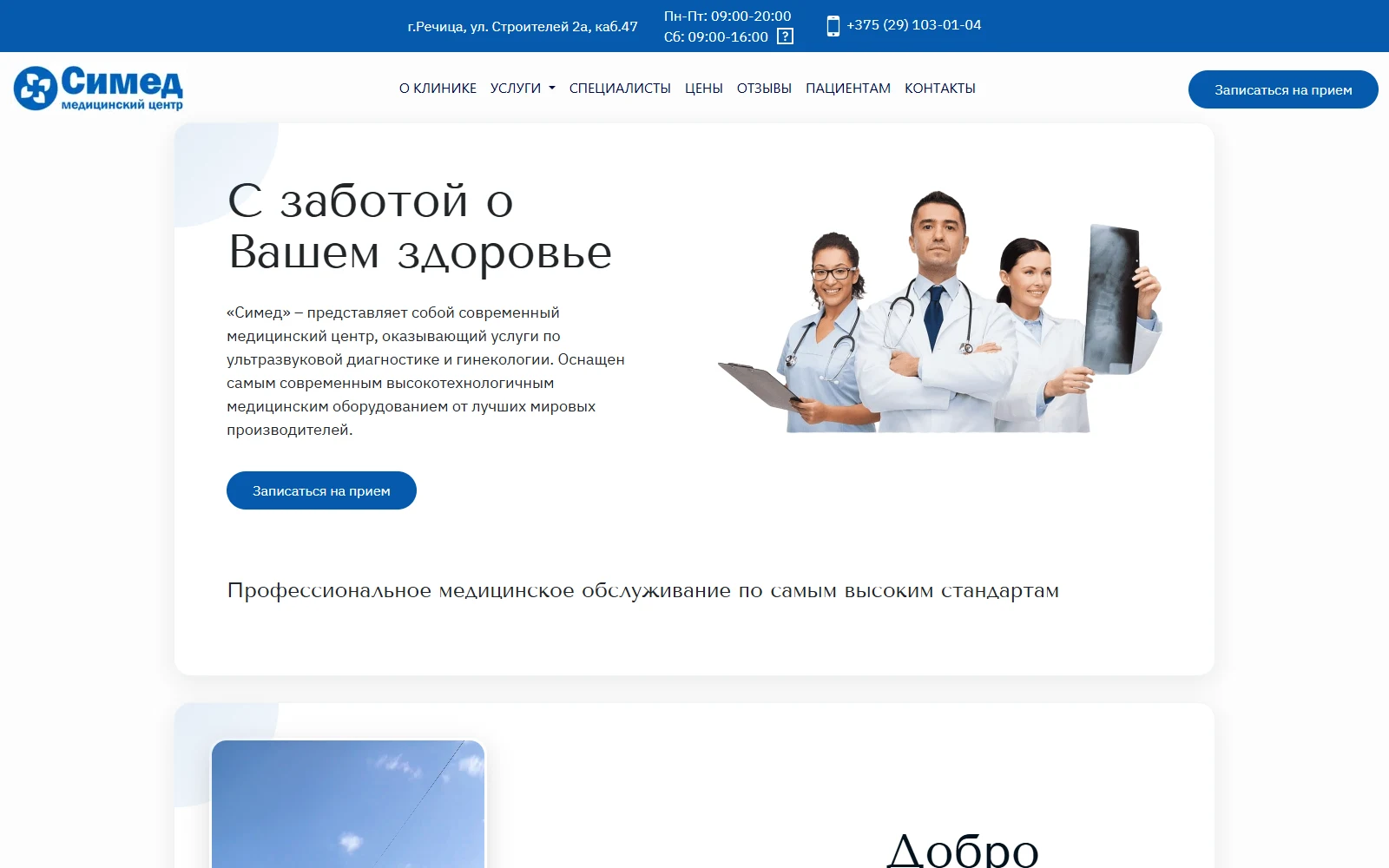This screenshot has height=868, width=1389.
Task: Go to the СПЕЦИАЛИСТЫ page
Action: tap(620, 89)
